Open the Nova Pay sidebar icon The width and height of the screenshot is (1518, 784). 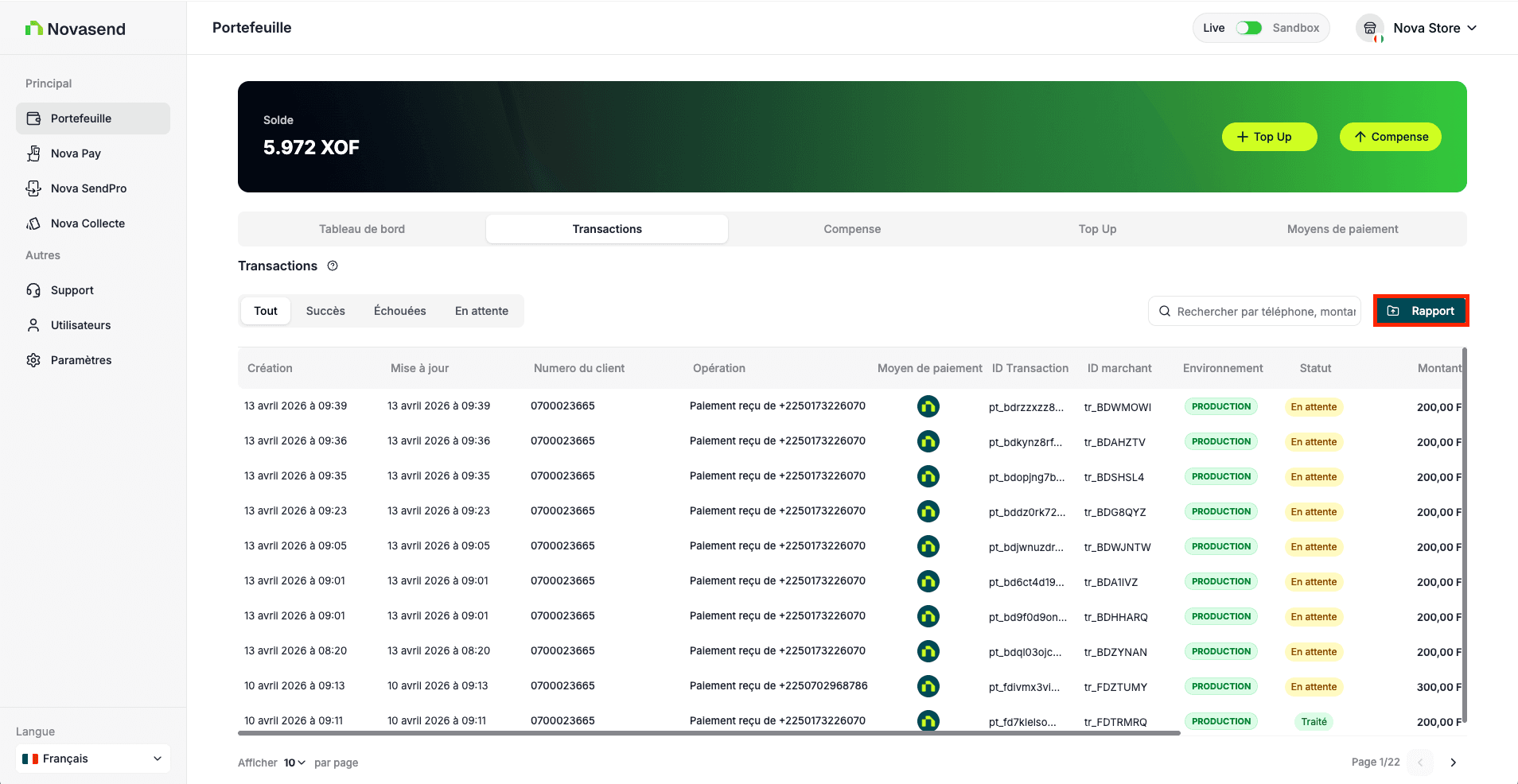click(x=33, y=153)
